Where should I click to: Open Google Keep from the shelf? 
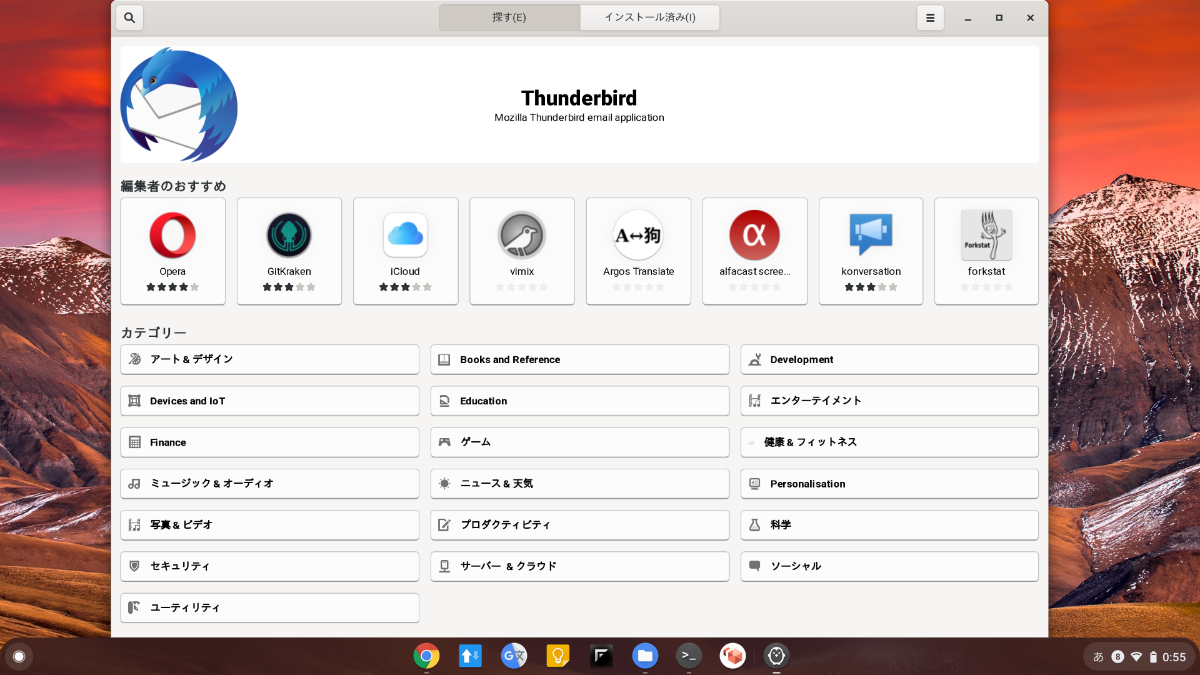tap(558, 656)
